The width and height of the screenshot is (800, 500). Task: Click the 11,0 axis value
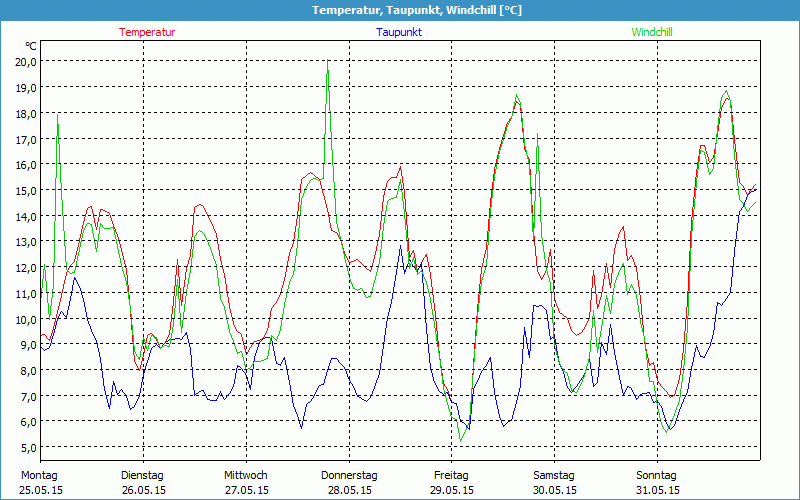pyautogui.click(x=25, y=293)
